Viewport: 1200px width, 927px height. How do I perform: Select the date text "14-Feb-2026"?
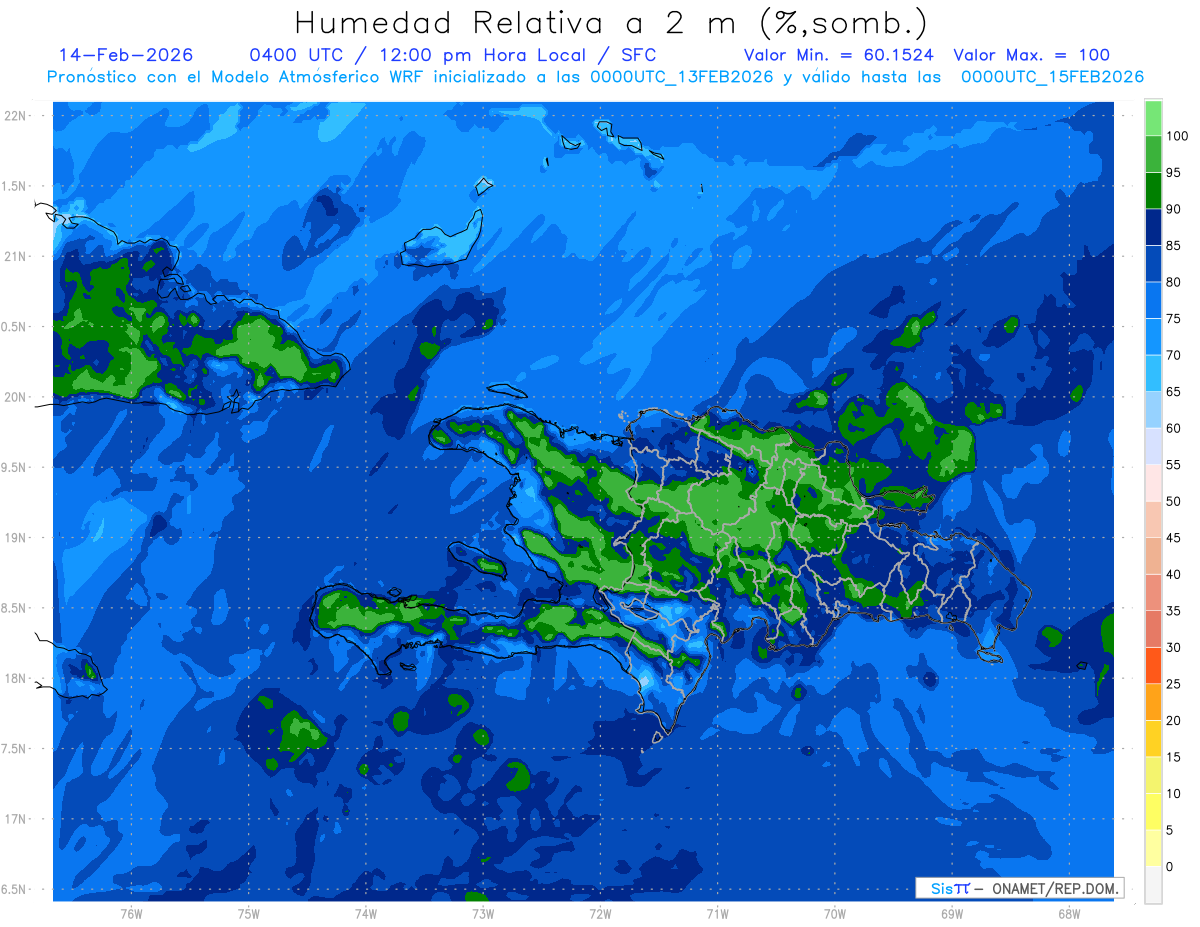tap(126, 55)
